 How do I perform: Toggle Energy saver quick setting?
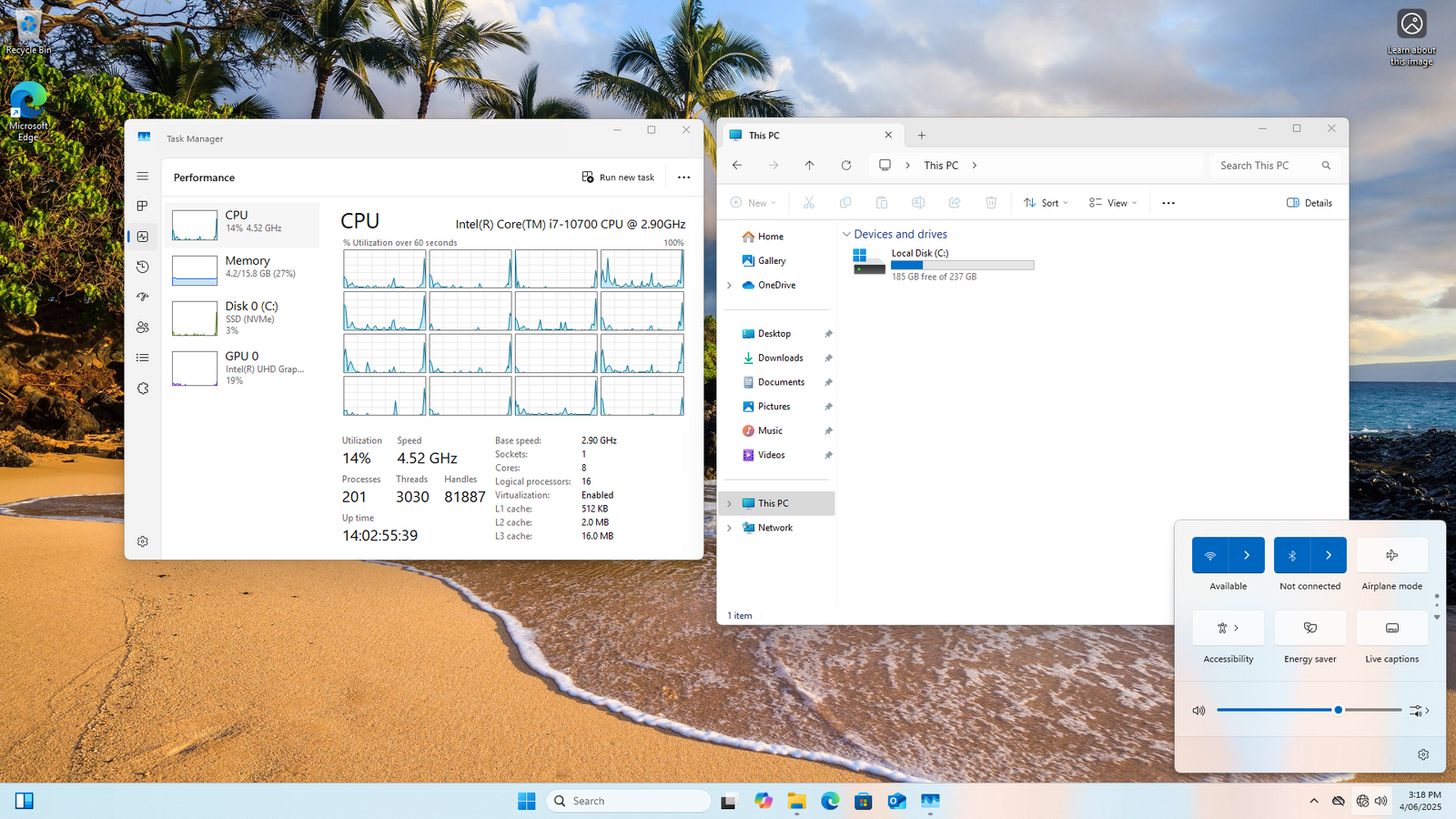1310,628
